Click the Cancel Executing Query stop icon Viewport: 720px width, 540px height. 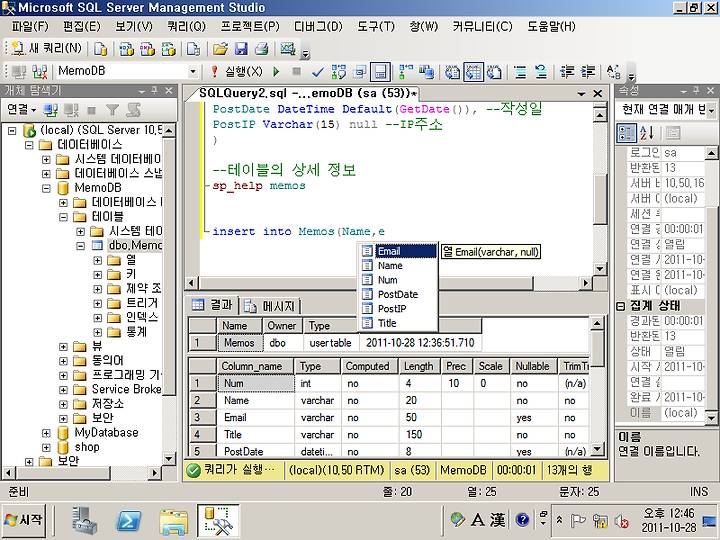(297, 72)
